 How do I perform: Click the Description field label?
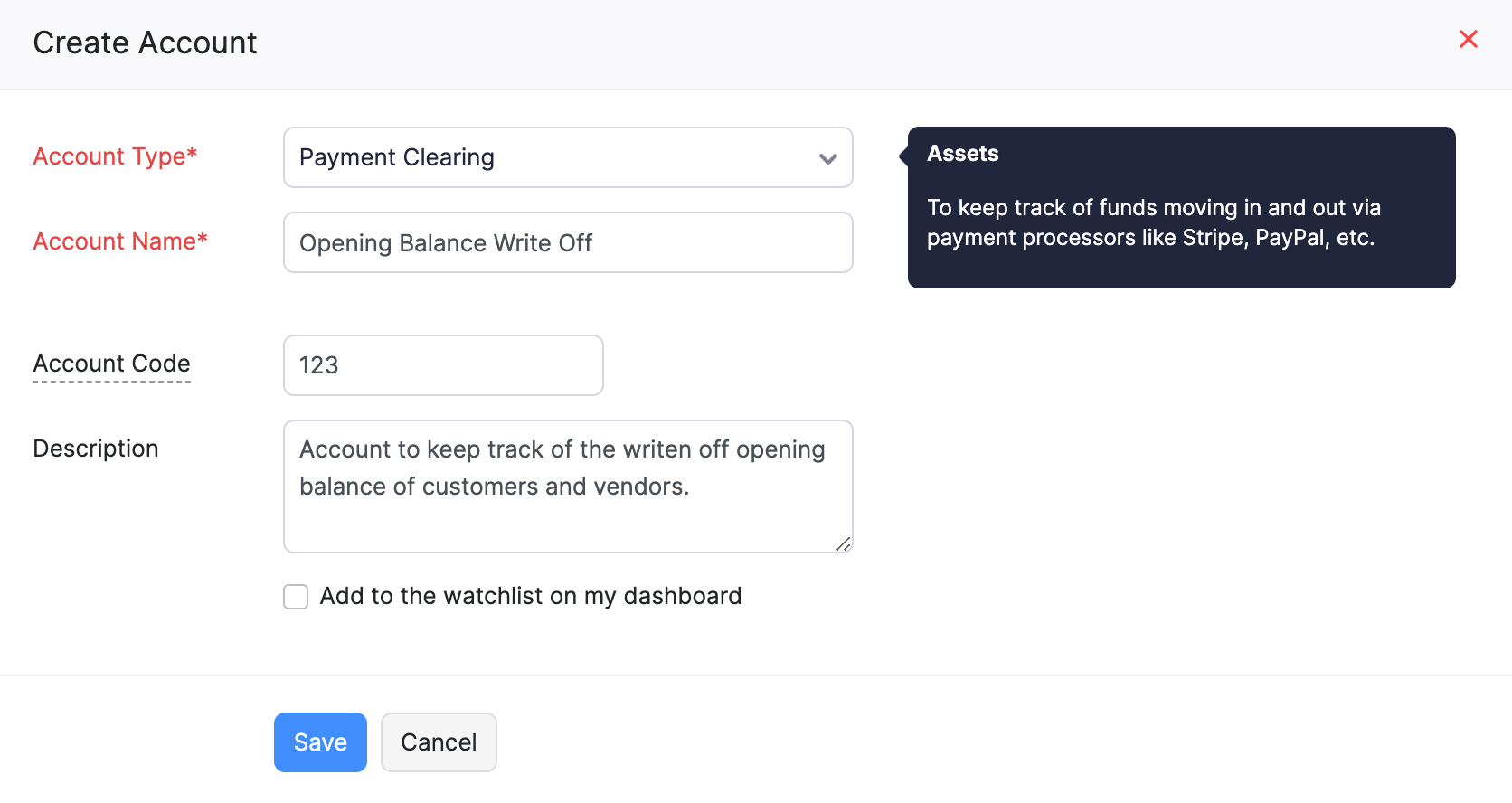click(96, 449)
